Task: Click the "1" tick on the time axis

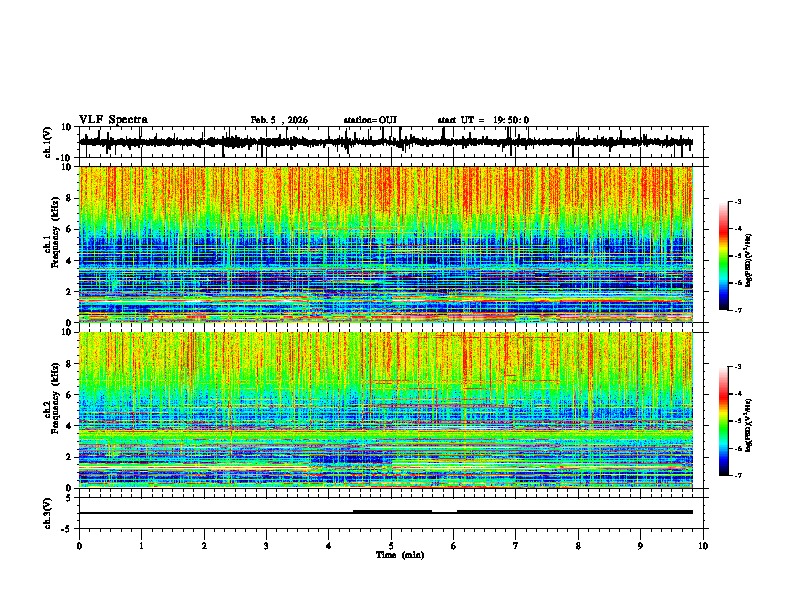Action: pos(142,546)
